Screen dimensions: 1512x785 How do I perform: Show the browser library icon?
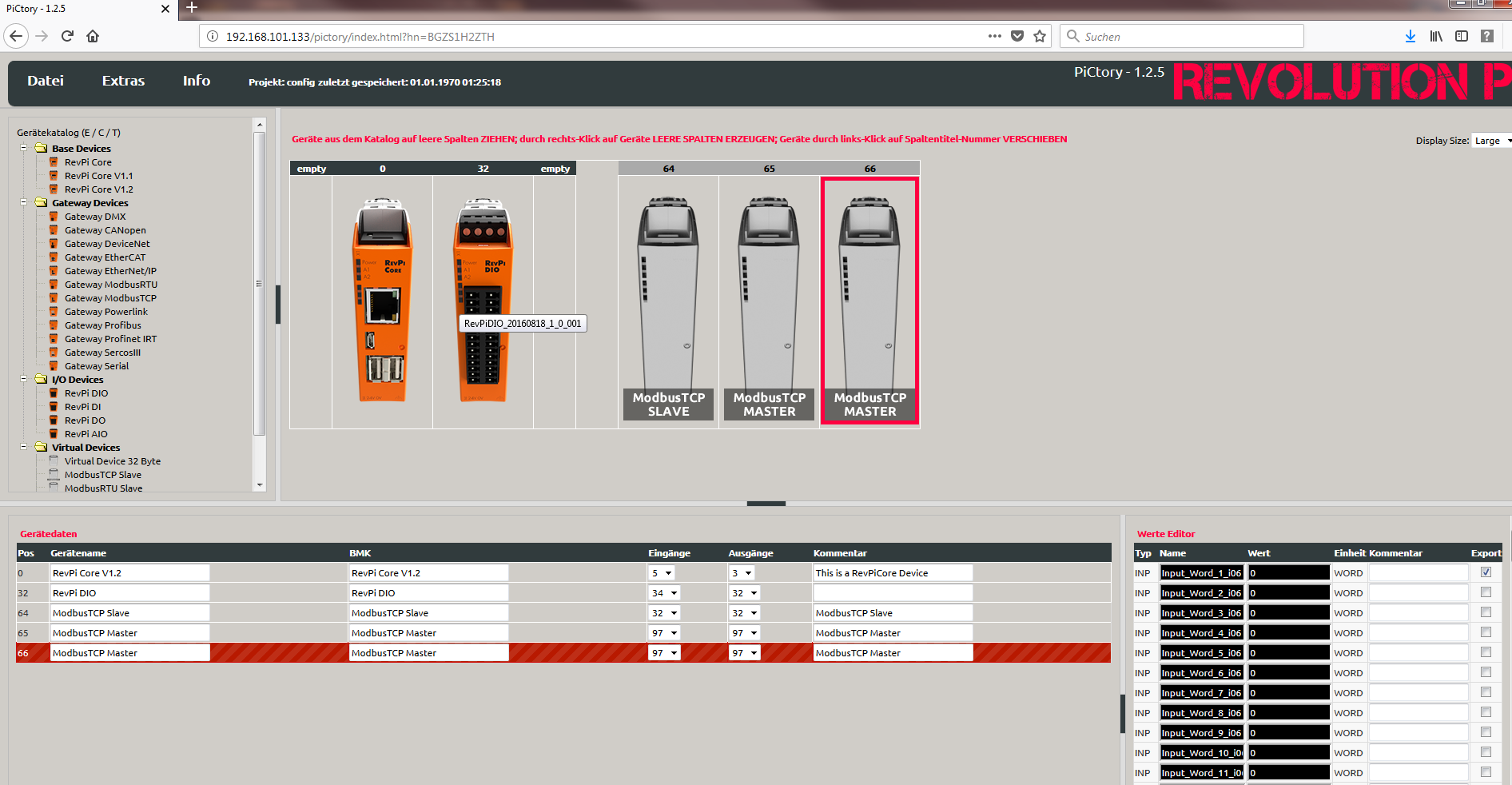click(x=1436, y=36)
